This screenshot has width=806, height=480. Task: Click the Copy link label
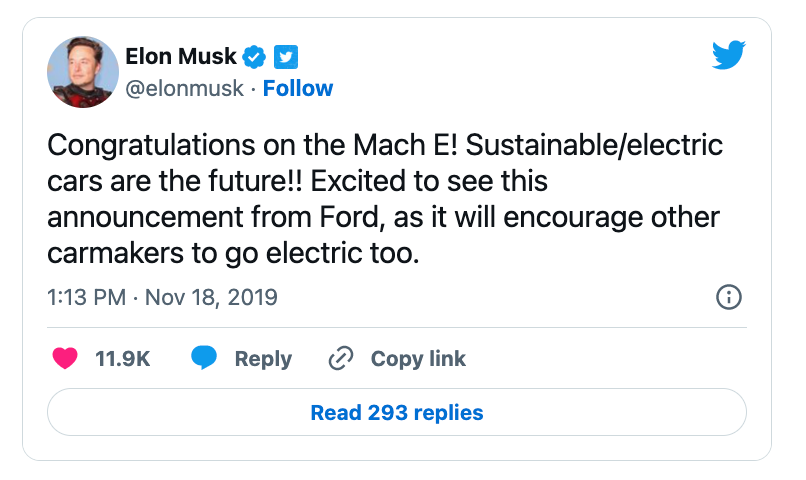(x=418, y=359)
